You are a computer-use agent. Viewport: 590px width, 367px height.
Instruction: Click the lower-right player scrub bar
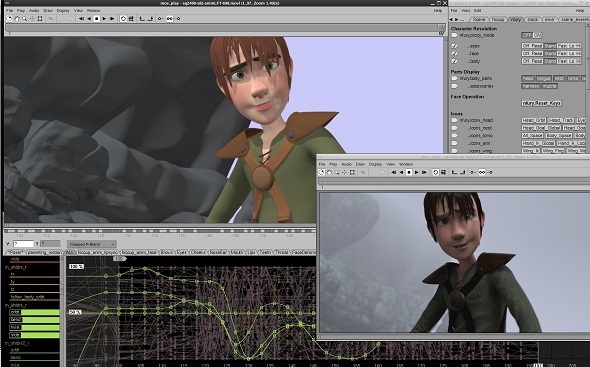454,182
